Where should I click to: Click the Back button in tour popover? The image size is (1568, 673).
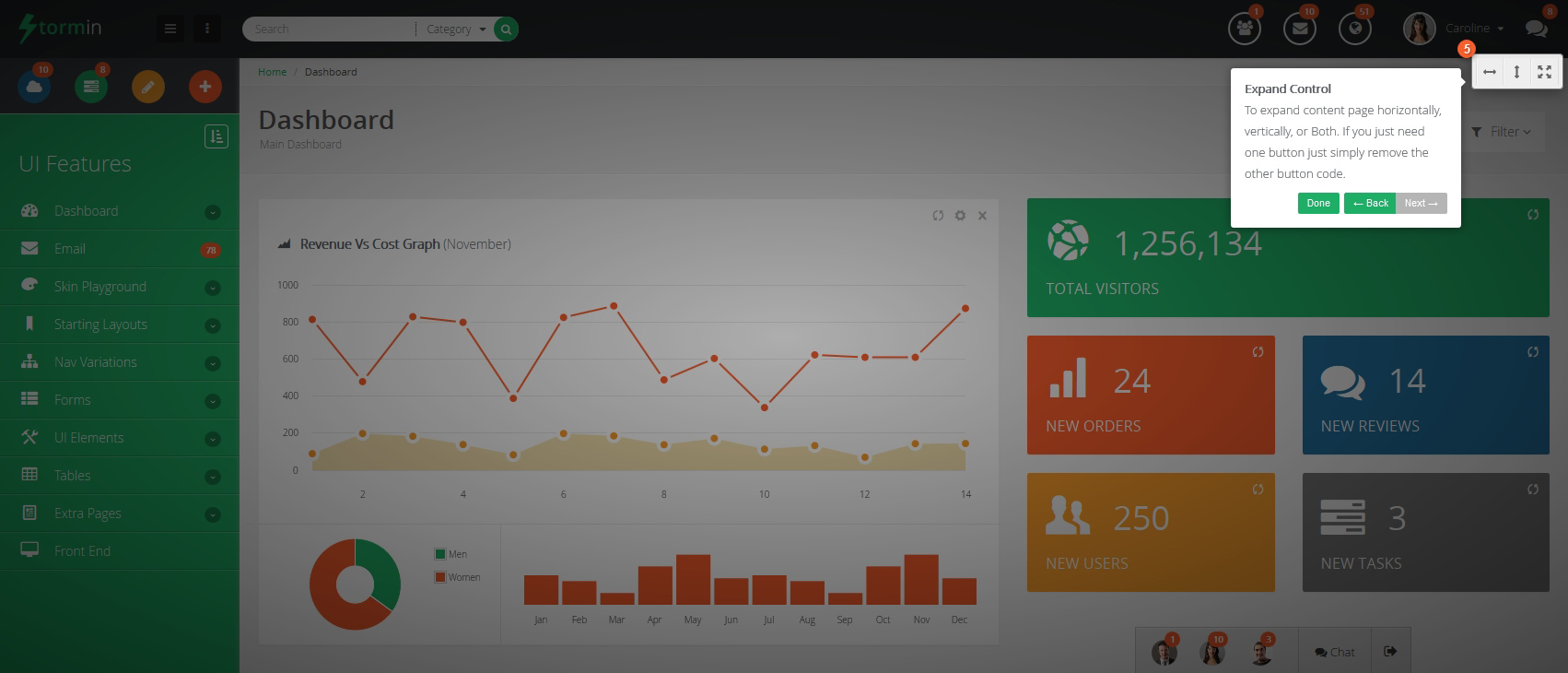coord(1369,203)
